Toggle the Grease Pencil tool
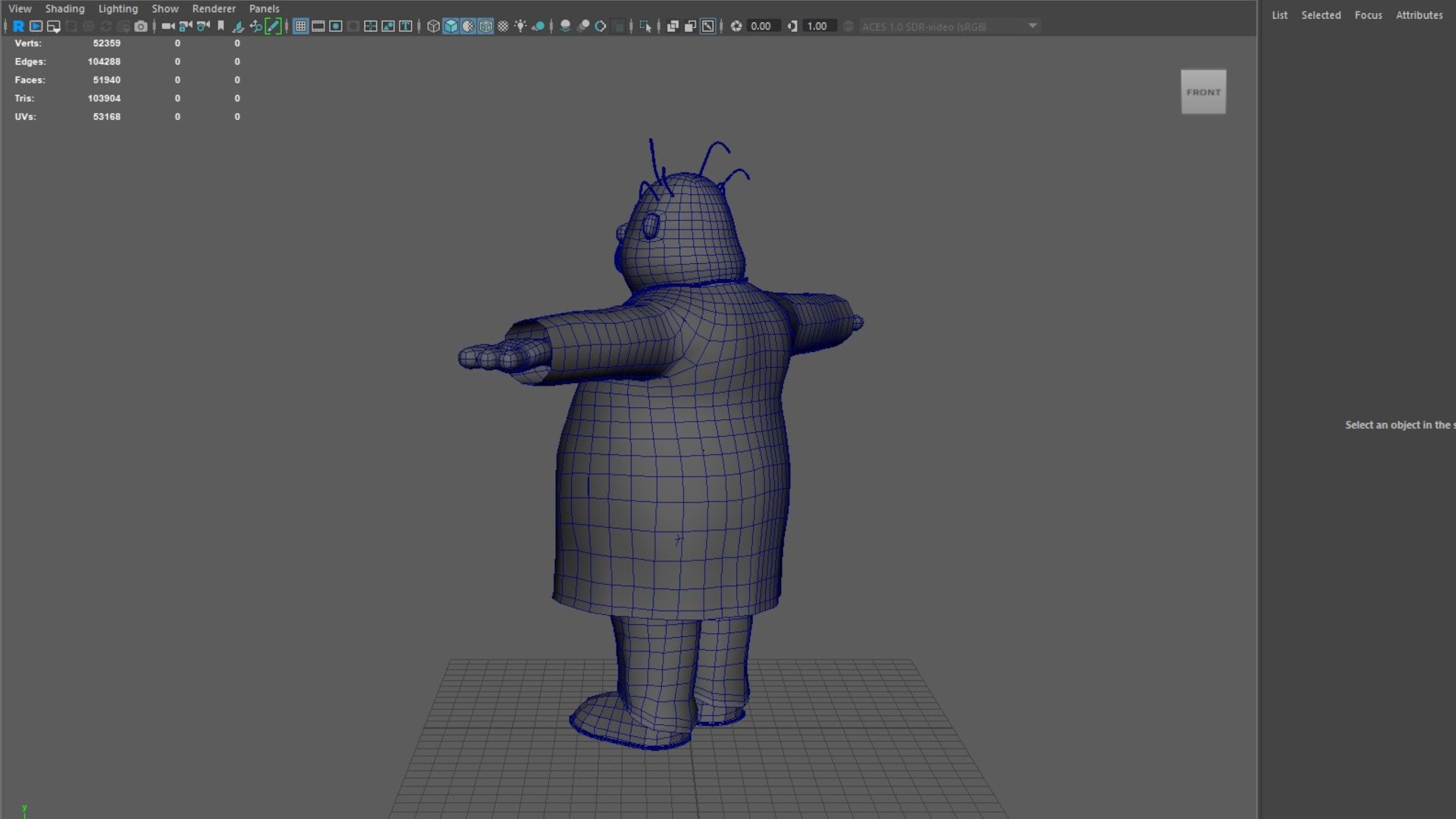The height and width of the screenshot is (819, 1456). point(273,26)
